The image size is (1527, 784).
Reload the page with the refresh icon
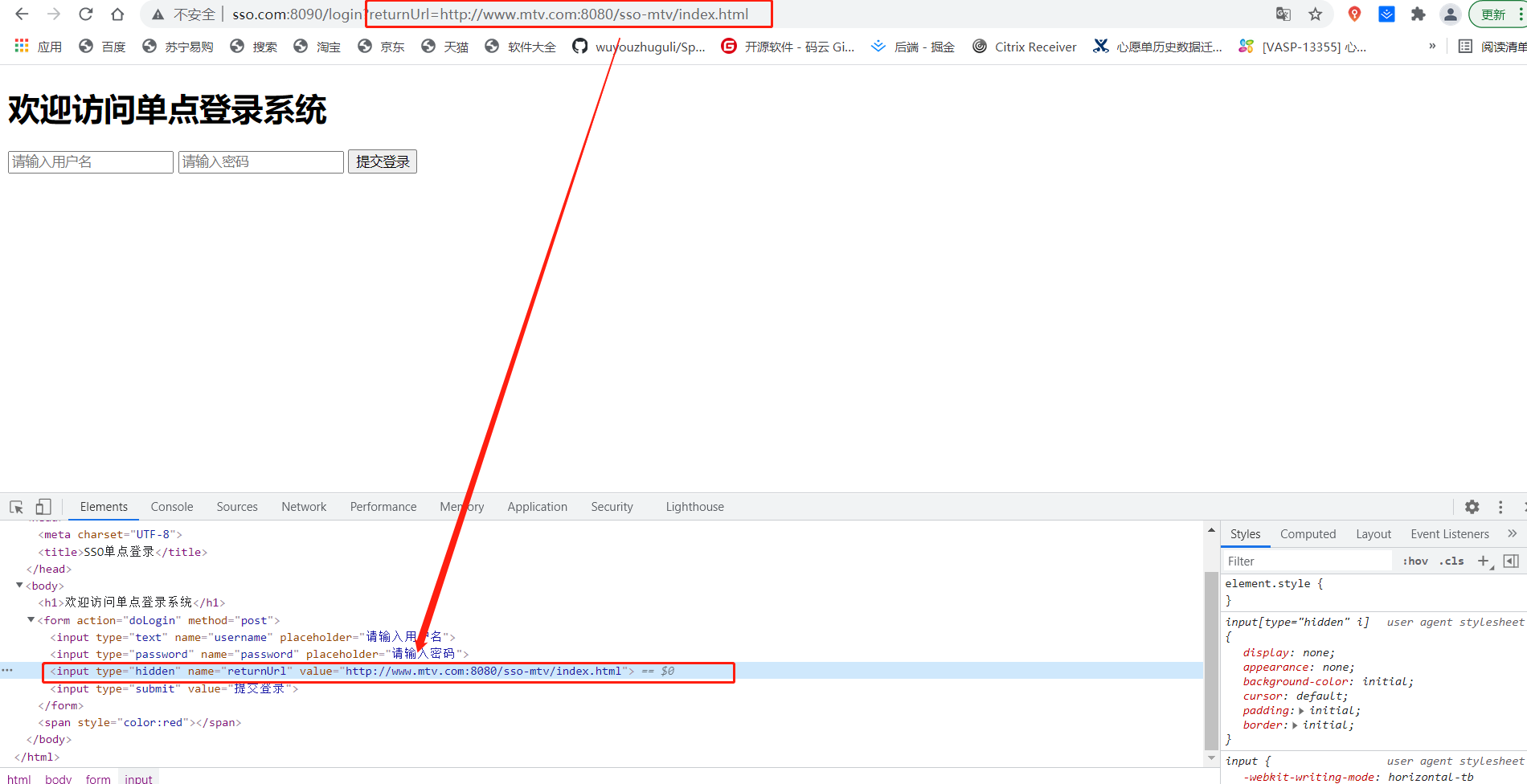[86, 14]
